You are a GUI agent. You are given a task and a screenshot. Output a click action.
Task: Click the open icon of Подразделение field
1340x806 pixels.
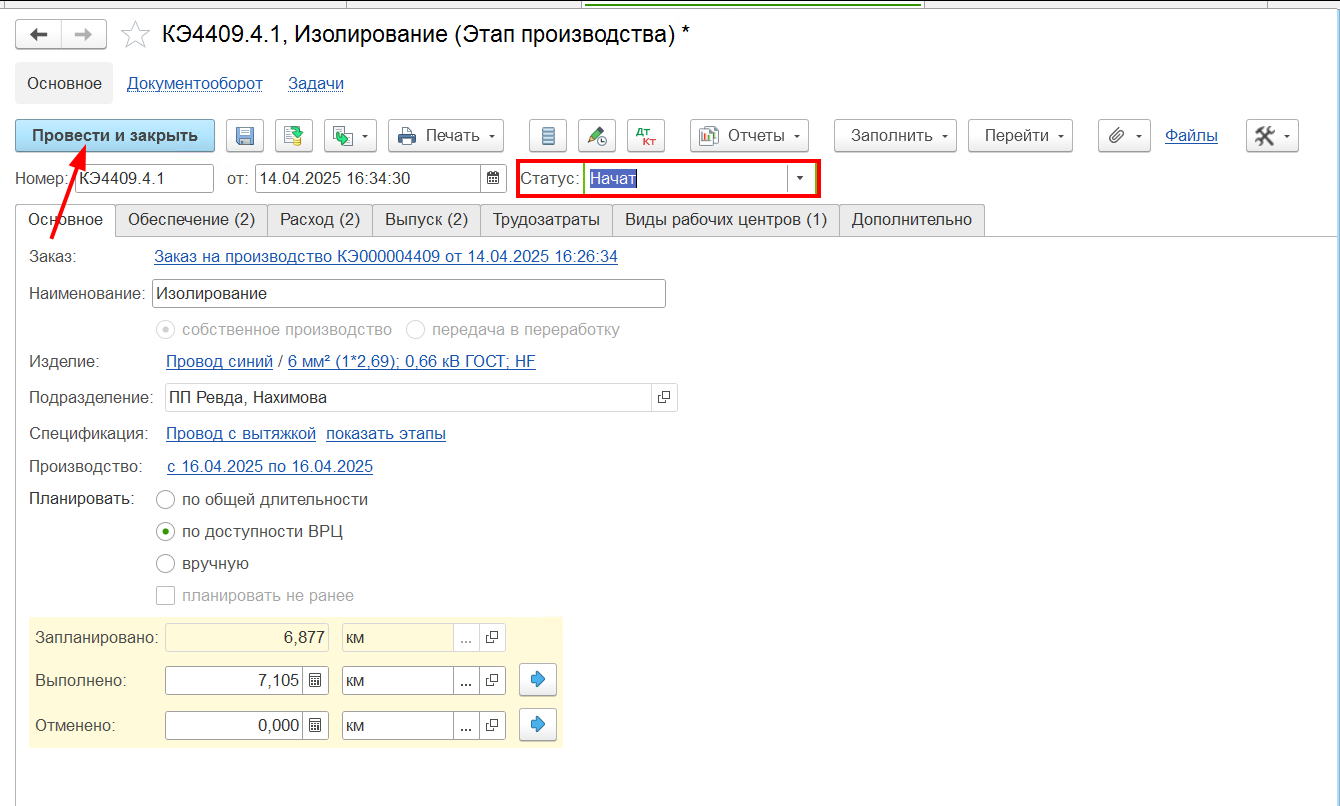pyautogui.click(x=664, y=398)
